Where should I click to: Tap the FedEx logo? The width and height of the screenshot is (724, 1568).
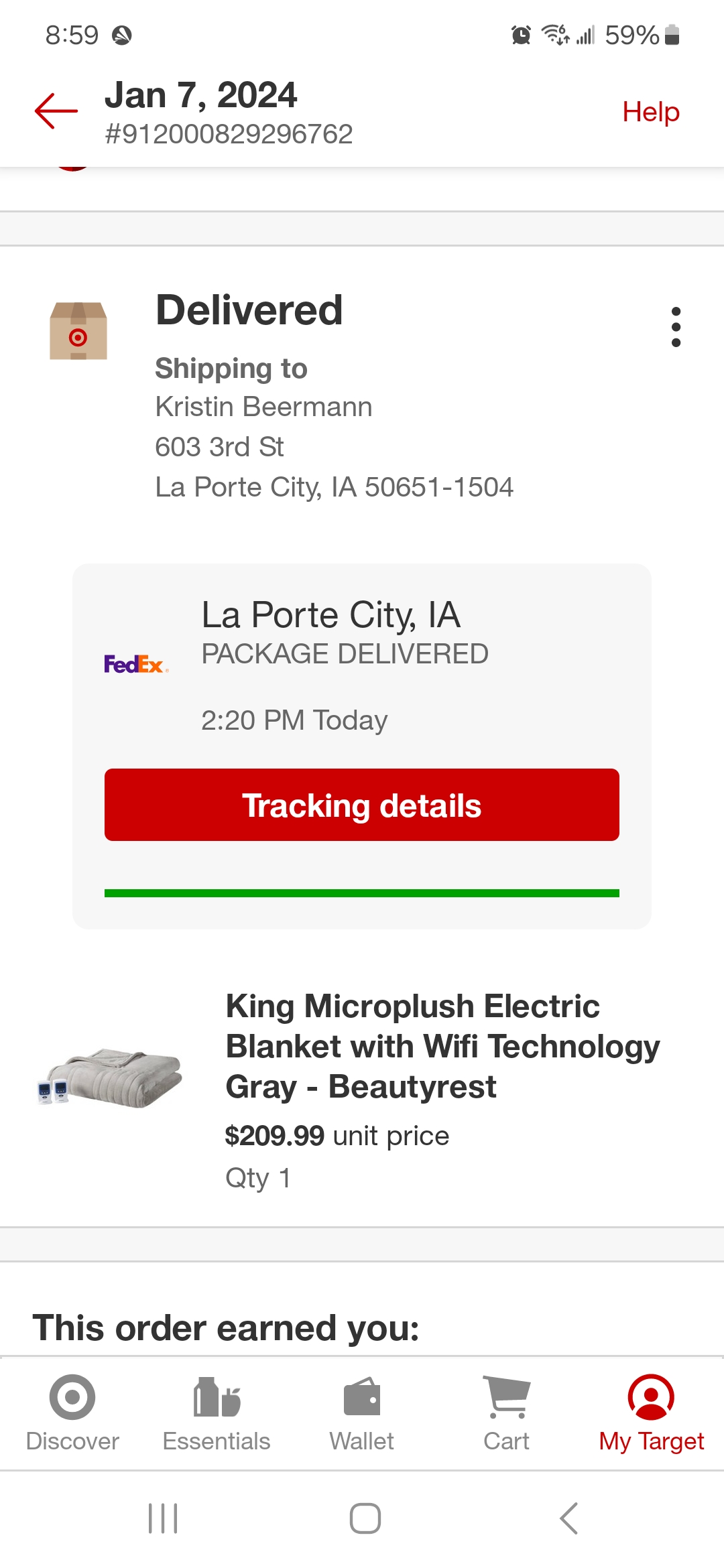136,664
